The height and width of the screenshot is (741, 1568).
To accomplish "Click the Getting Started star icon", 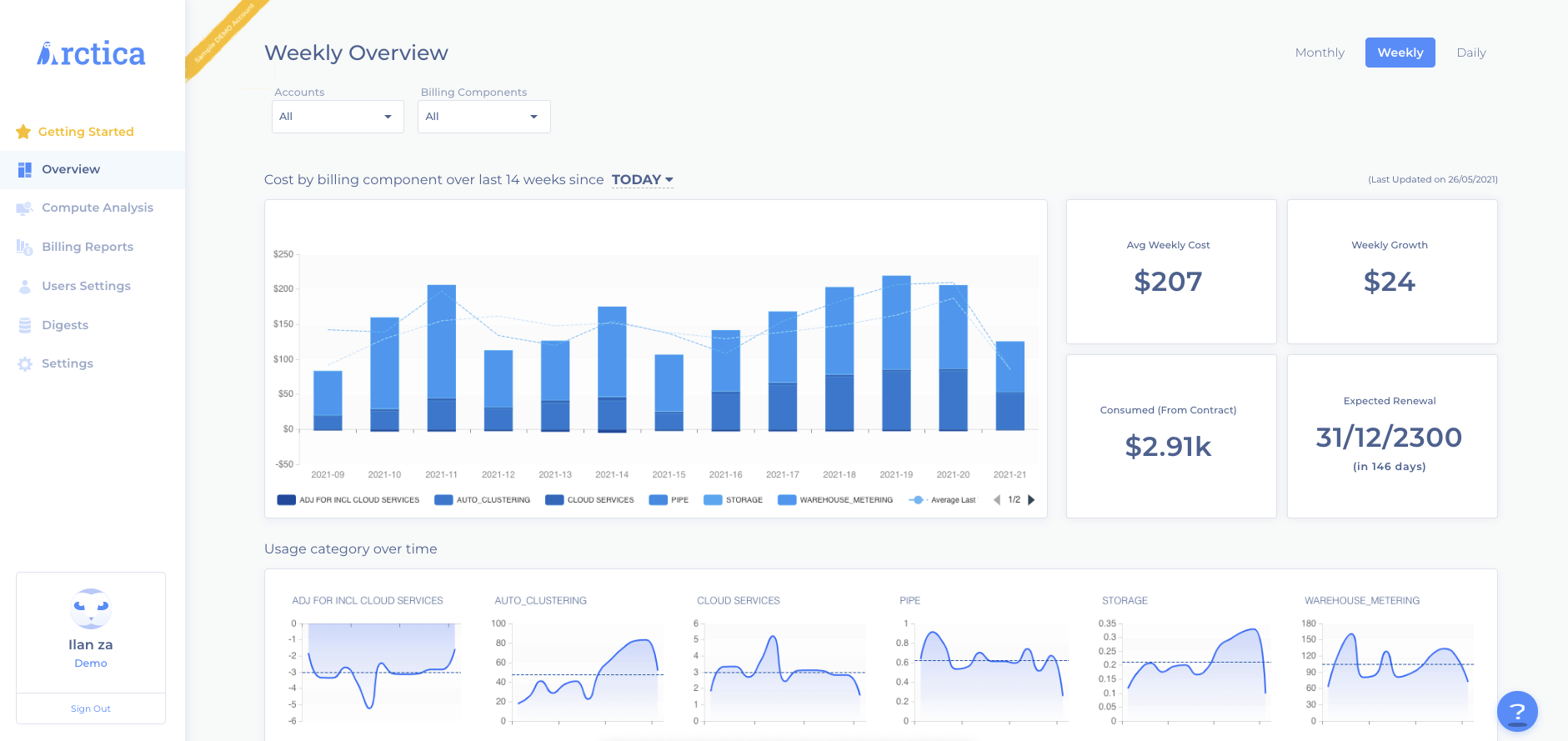I will (x=23, y=132).
